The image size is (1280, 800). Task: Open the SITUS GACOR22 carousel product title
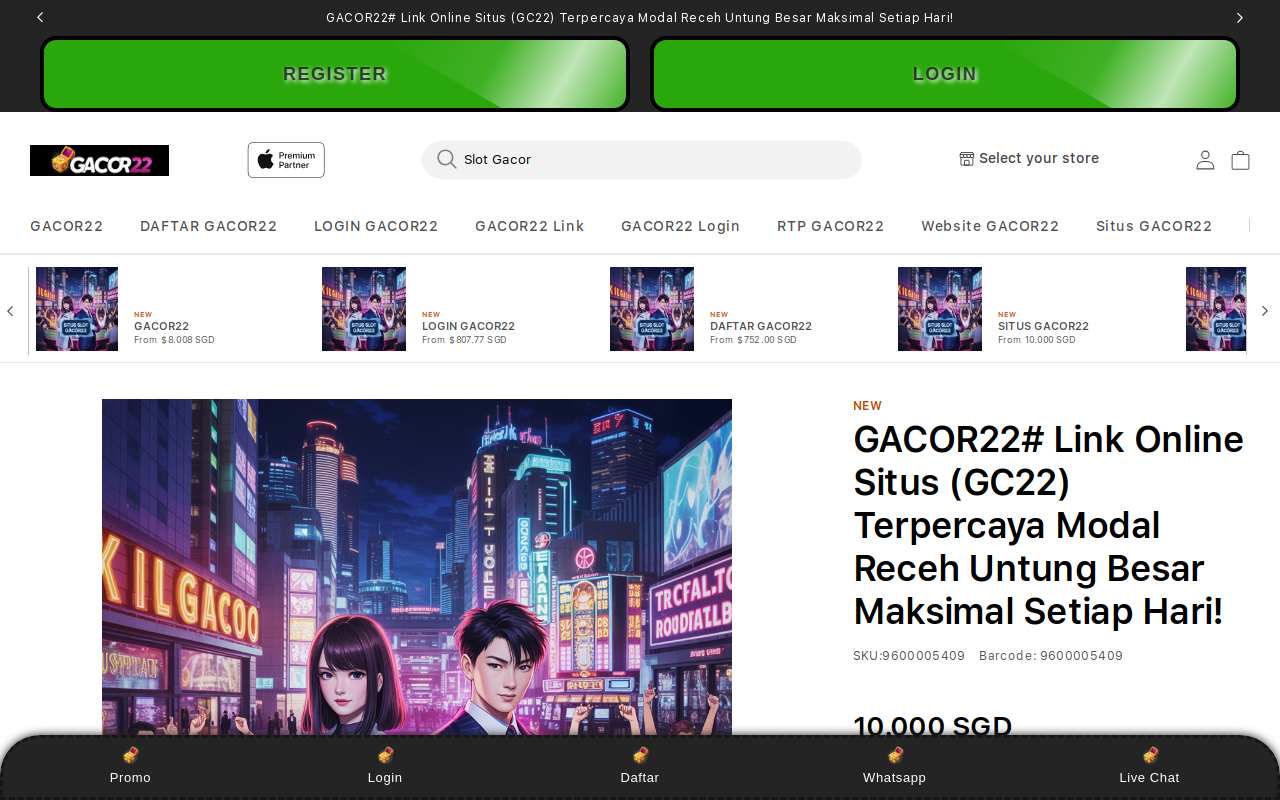click(x=1044, y=326)
